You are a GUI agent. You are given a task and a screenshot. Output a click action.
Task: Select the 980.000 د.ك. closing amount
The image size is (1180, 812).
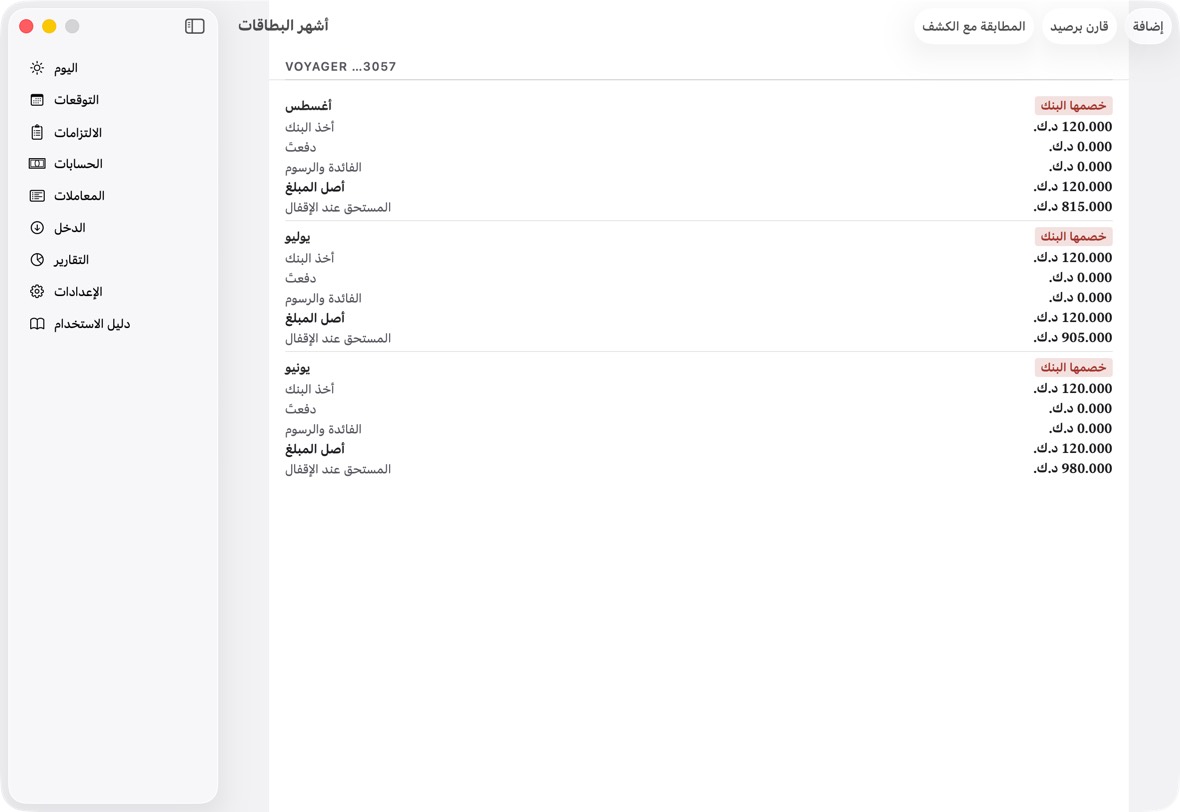pos(1072,468)
